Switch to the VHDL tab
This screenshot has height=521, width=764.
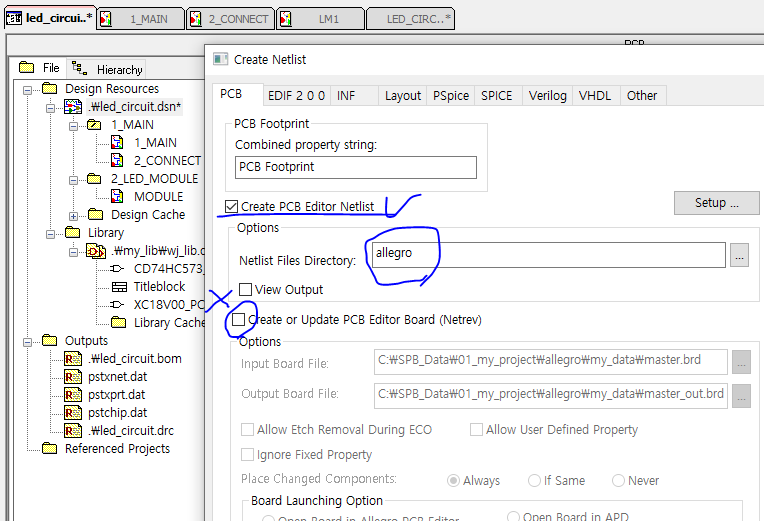pyautogui.click(x=596, y=96)
